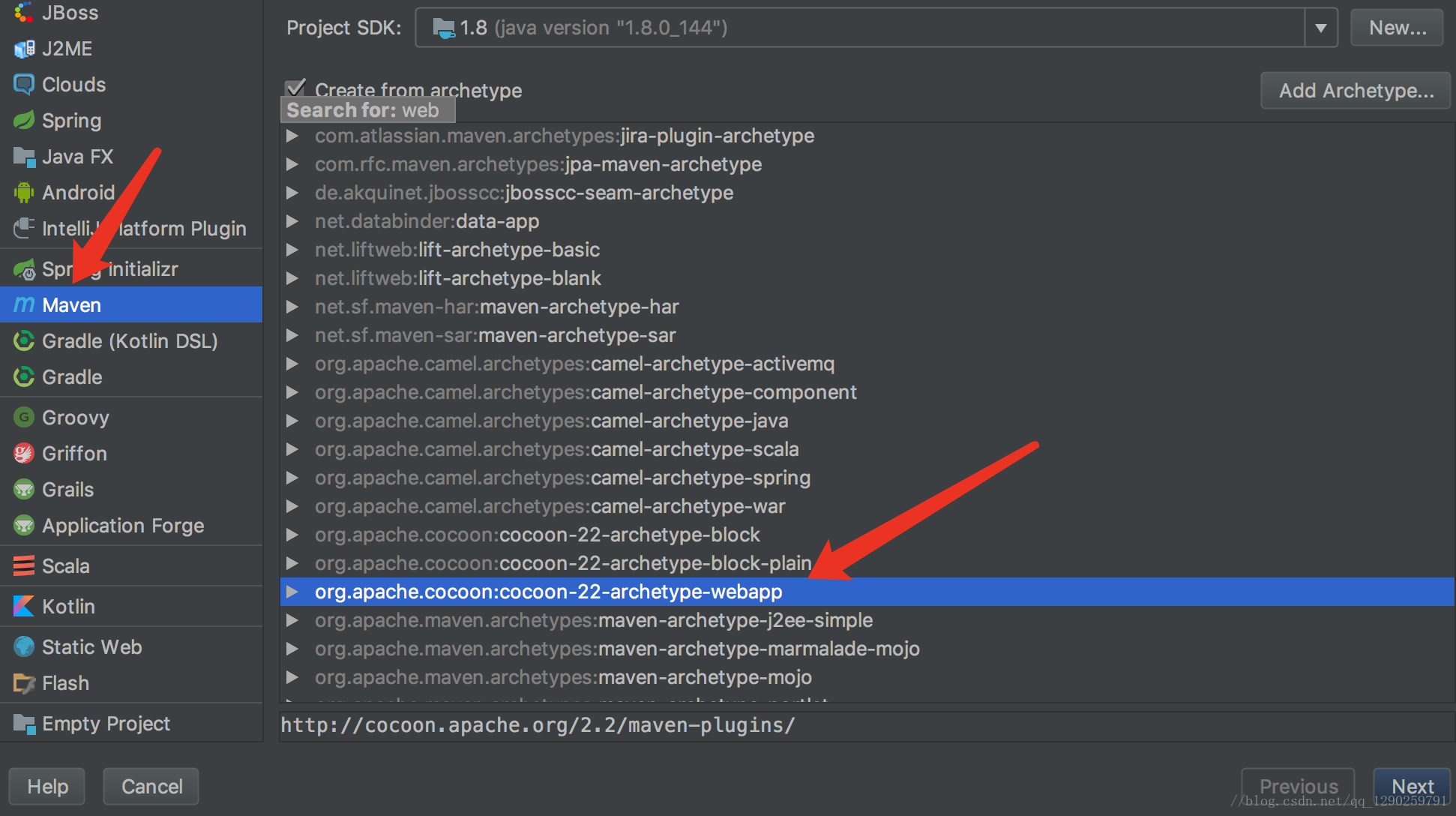This screenshot has height=816, width=1456.
Task: Select cocoon-22-archetype-block-plain row
Action: [867, 563]
